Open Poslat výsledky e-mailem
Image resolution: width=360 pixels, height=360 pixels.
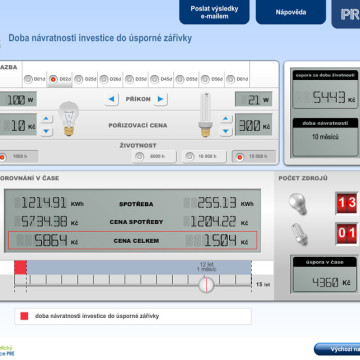pyautogui.click(x=214, y=12)
